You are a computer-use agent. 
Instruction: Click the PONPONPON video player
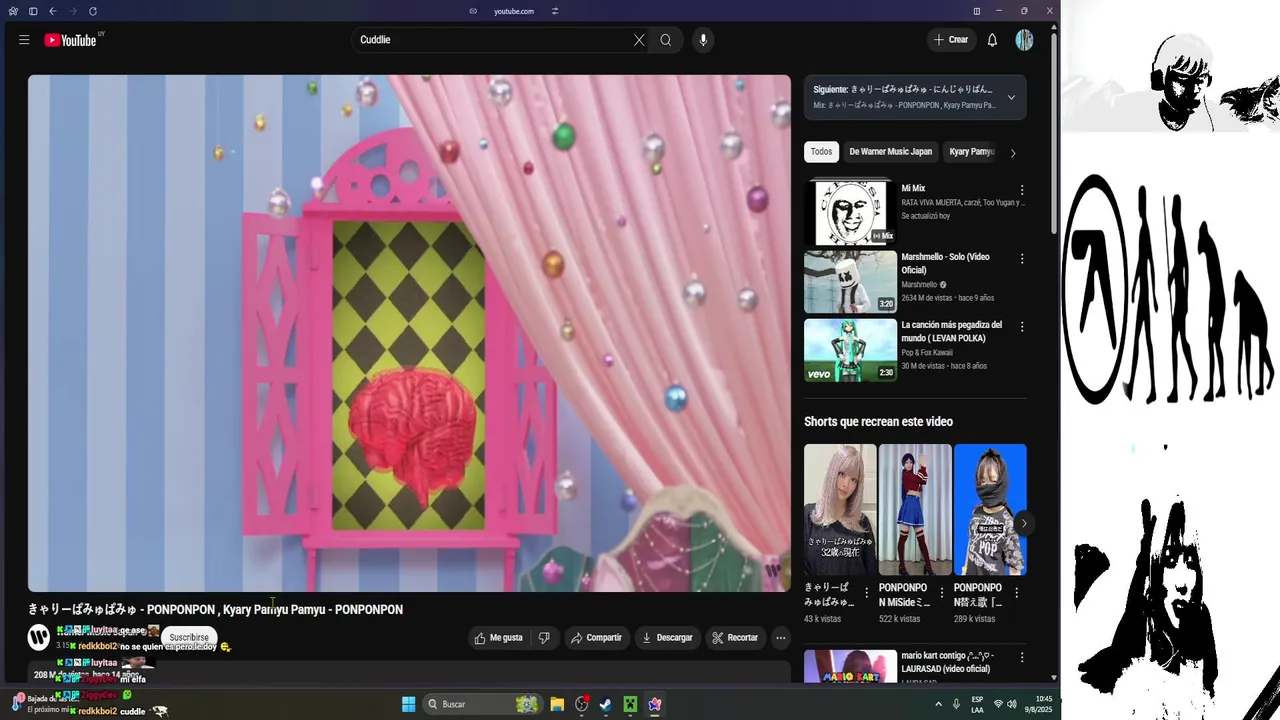(x=409, y=333)
